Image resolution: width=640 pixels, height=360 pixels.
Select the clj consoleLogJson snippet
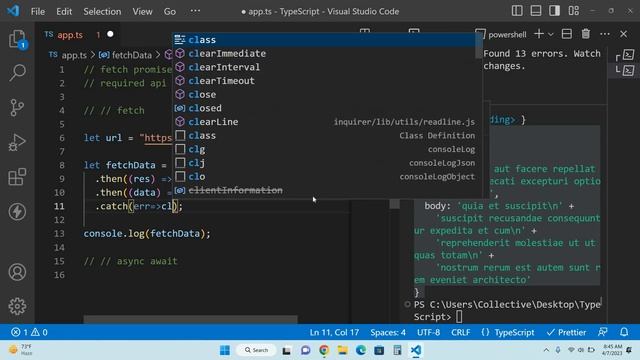click(324, 163)
